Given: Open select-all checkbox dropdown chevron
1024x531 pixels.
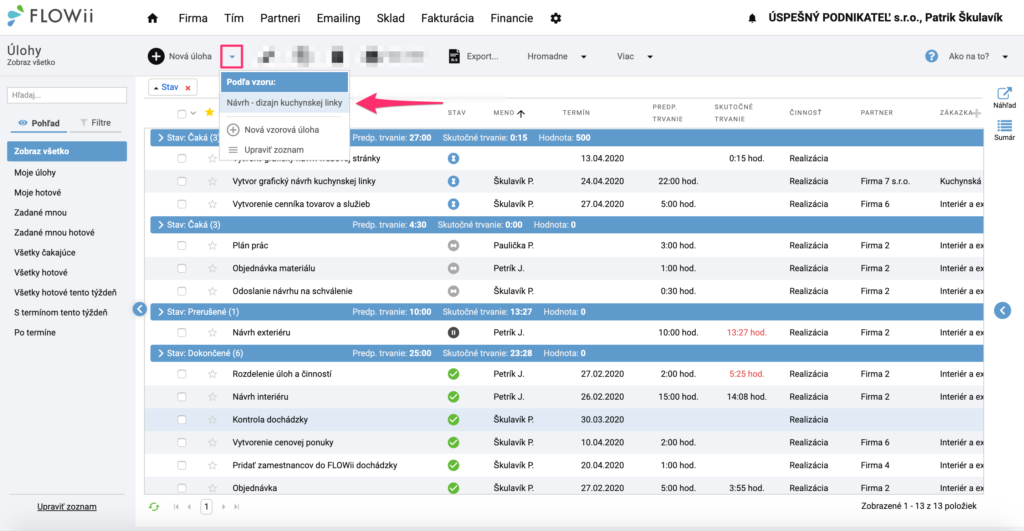Looking at the screenshot, I should [193, 114].
